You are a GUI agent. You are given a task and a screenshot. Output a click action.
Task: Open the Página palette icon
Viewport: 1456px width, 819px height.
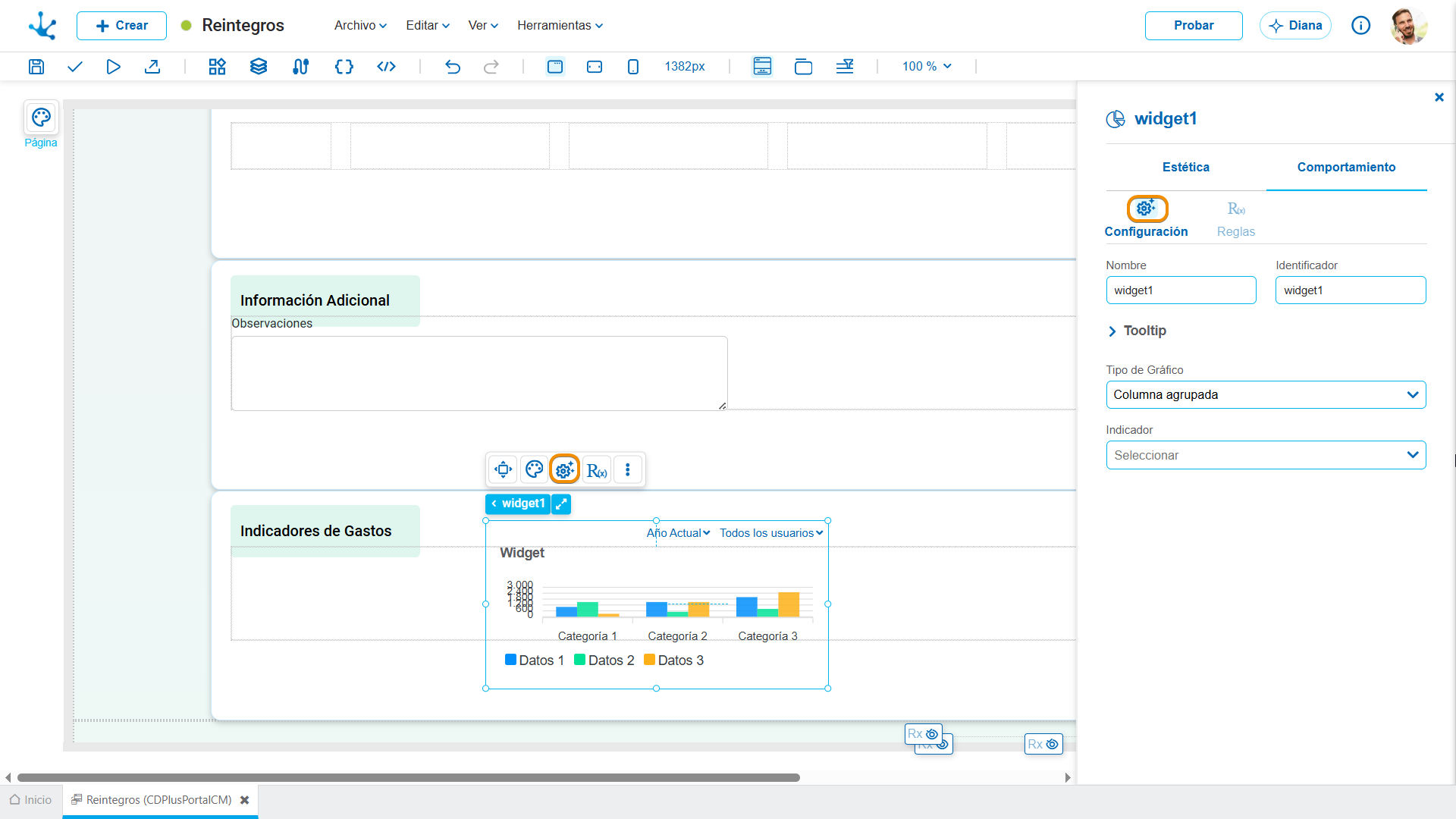(x=41, y=118)
